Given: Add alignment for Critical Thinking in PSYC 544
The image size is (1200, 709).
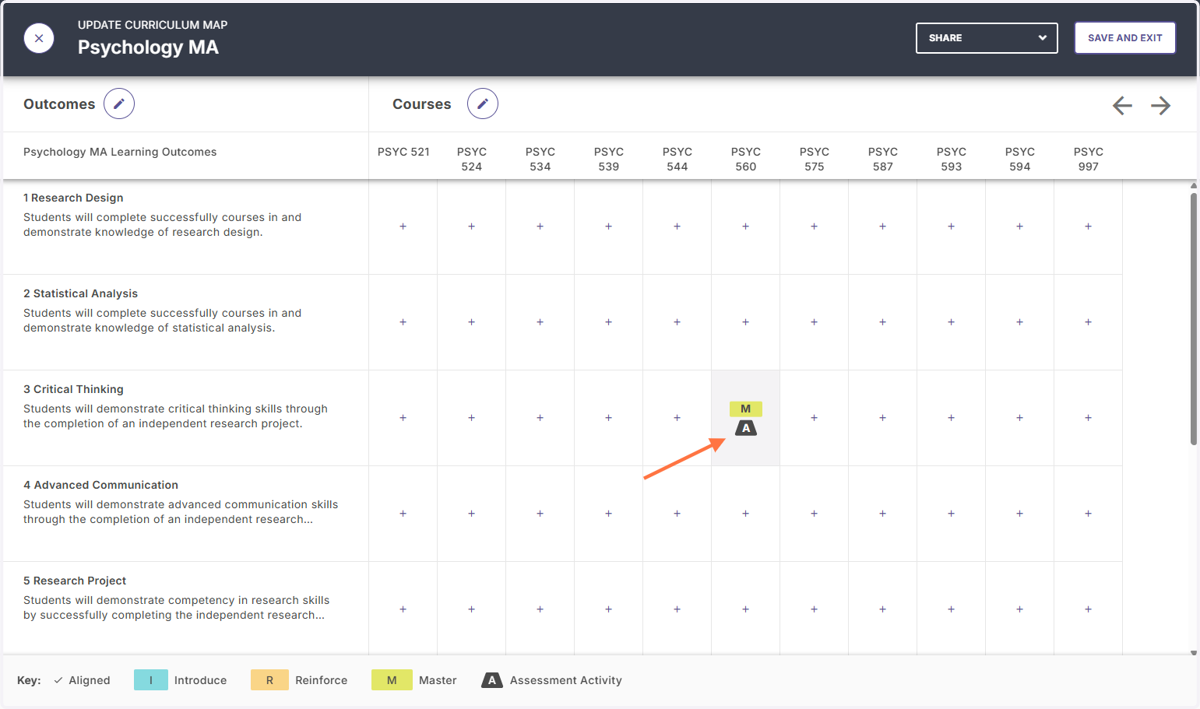Looking at the screenshot, I should (677, 418).
